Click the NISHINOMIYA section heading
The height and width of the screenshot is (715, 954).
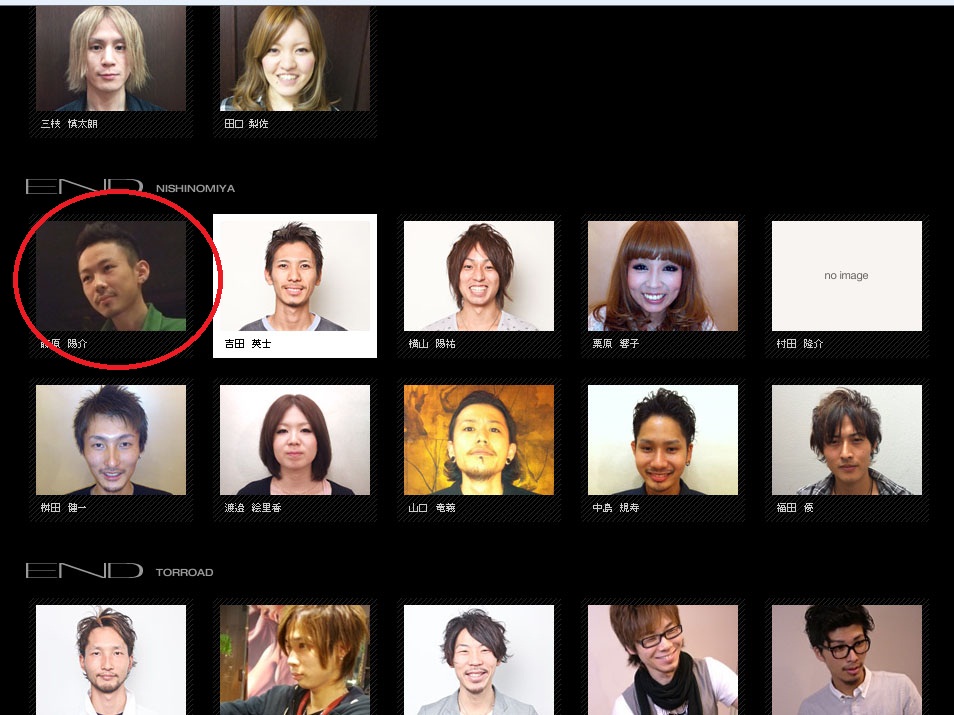click(195, 189)
